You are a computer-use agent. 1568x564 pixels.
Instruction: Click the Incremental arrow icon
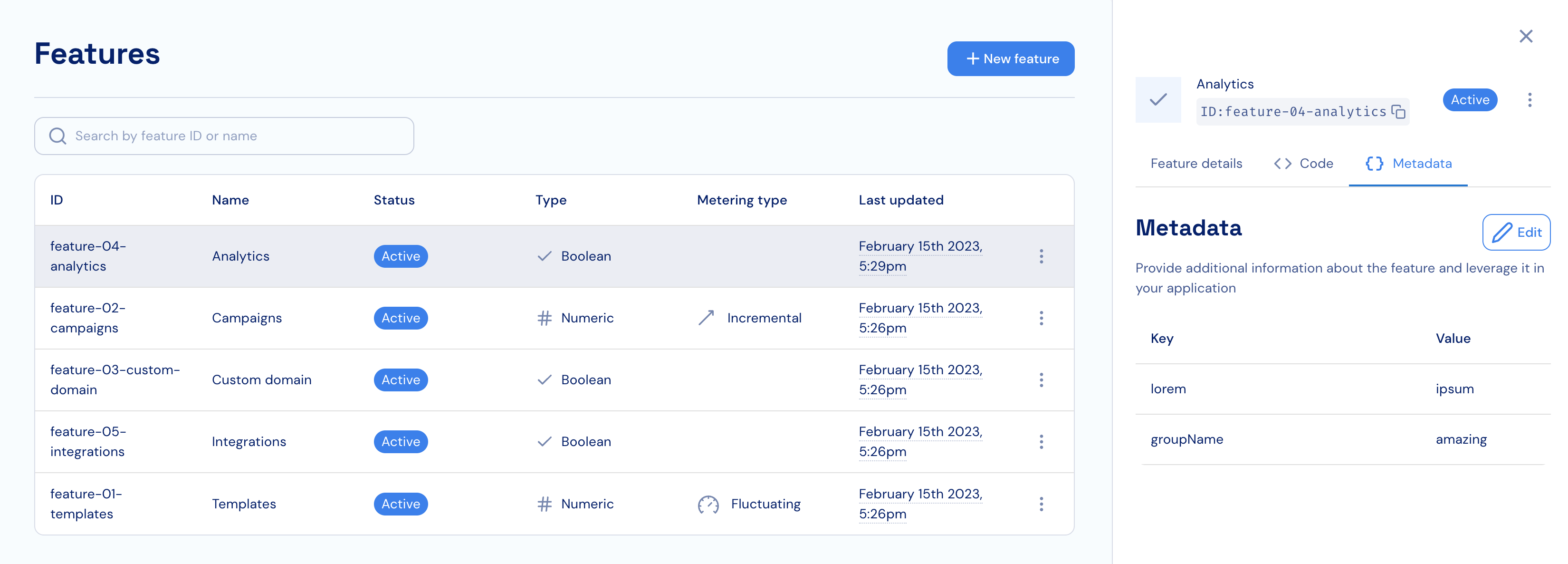(706, 318)
